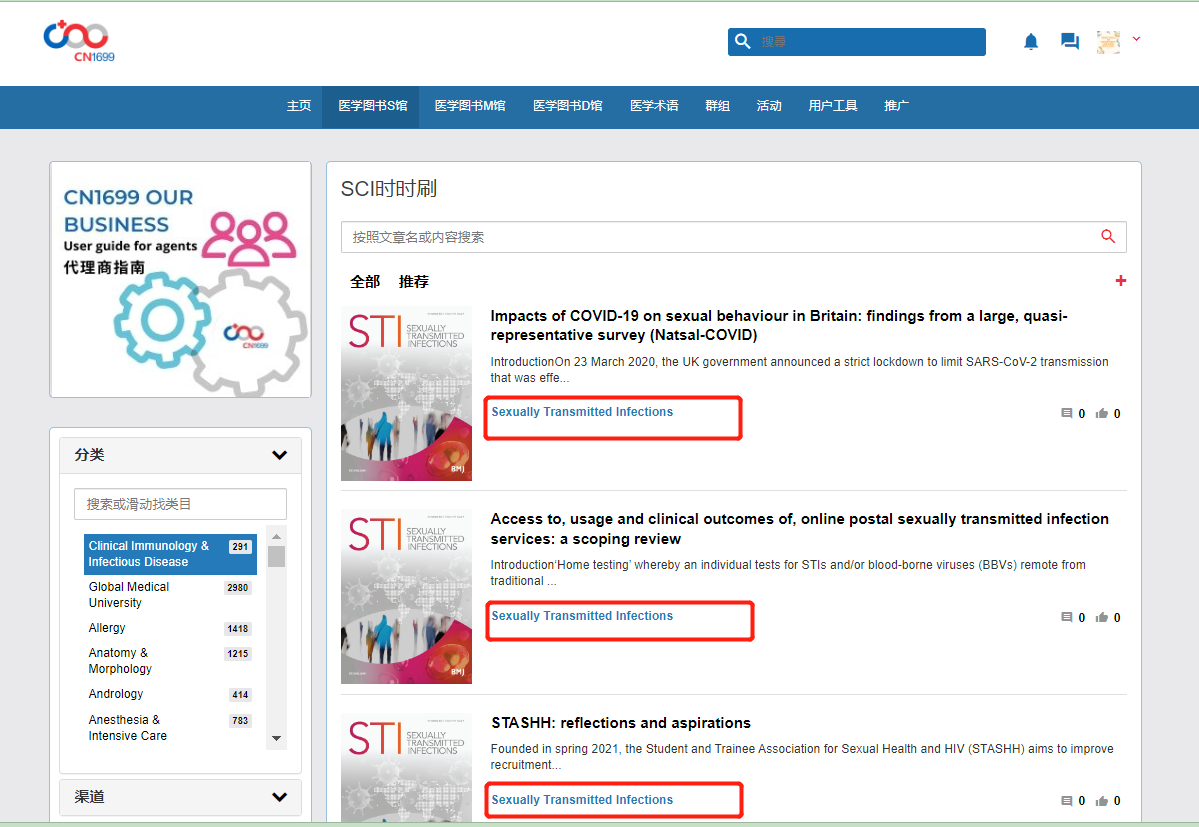
Task: Expand the 渠道 panel chevron
Action: pyautogui.click(x=280, y=797)
